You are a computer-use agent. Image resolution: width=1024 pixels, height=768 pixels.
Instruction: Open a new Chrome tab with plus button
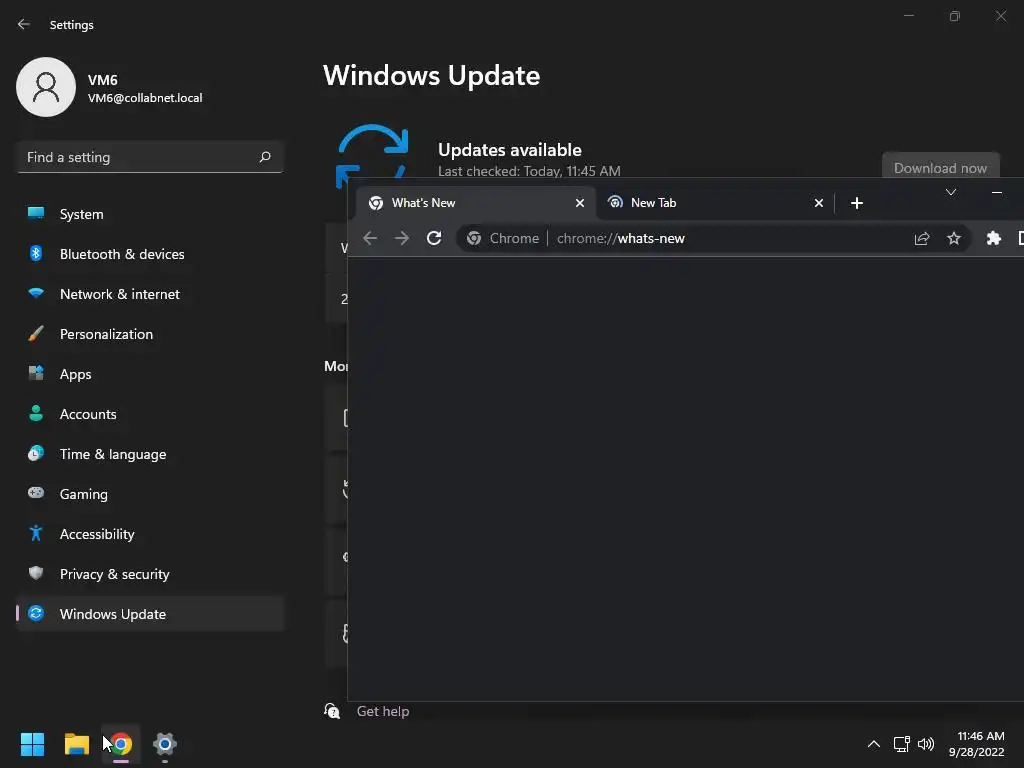(857, 203)
